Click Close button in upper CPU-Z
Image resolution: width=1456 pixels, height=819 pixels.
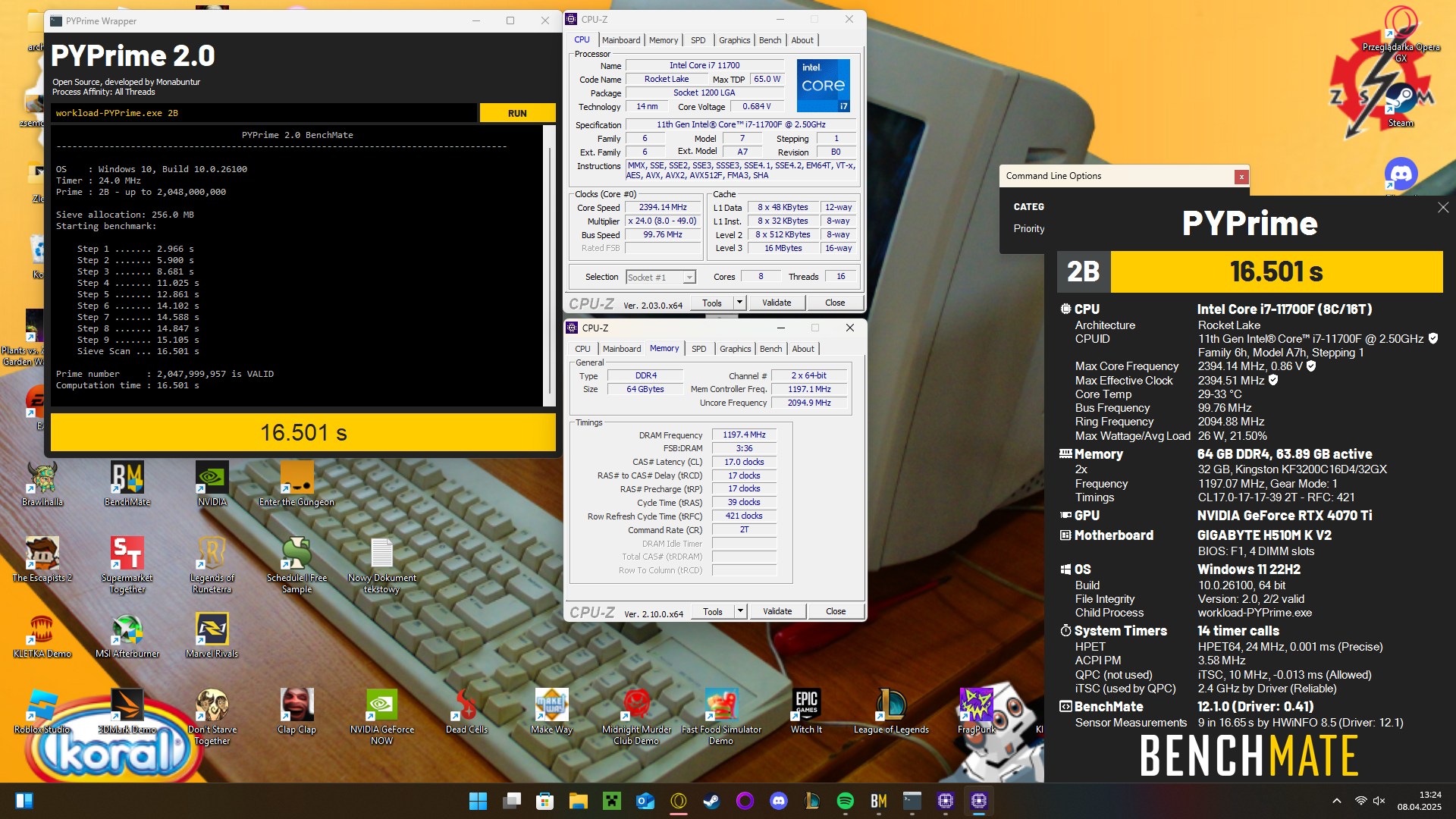coord(835,303)
